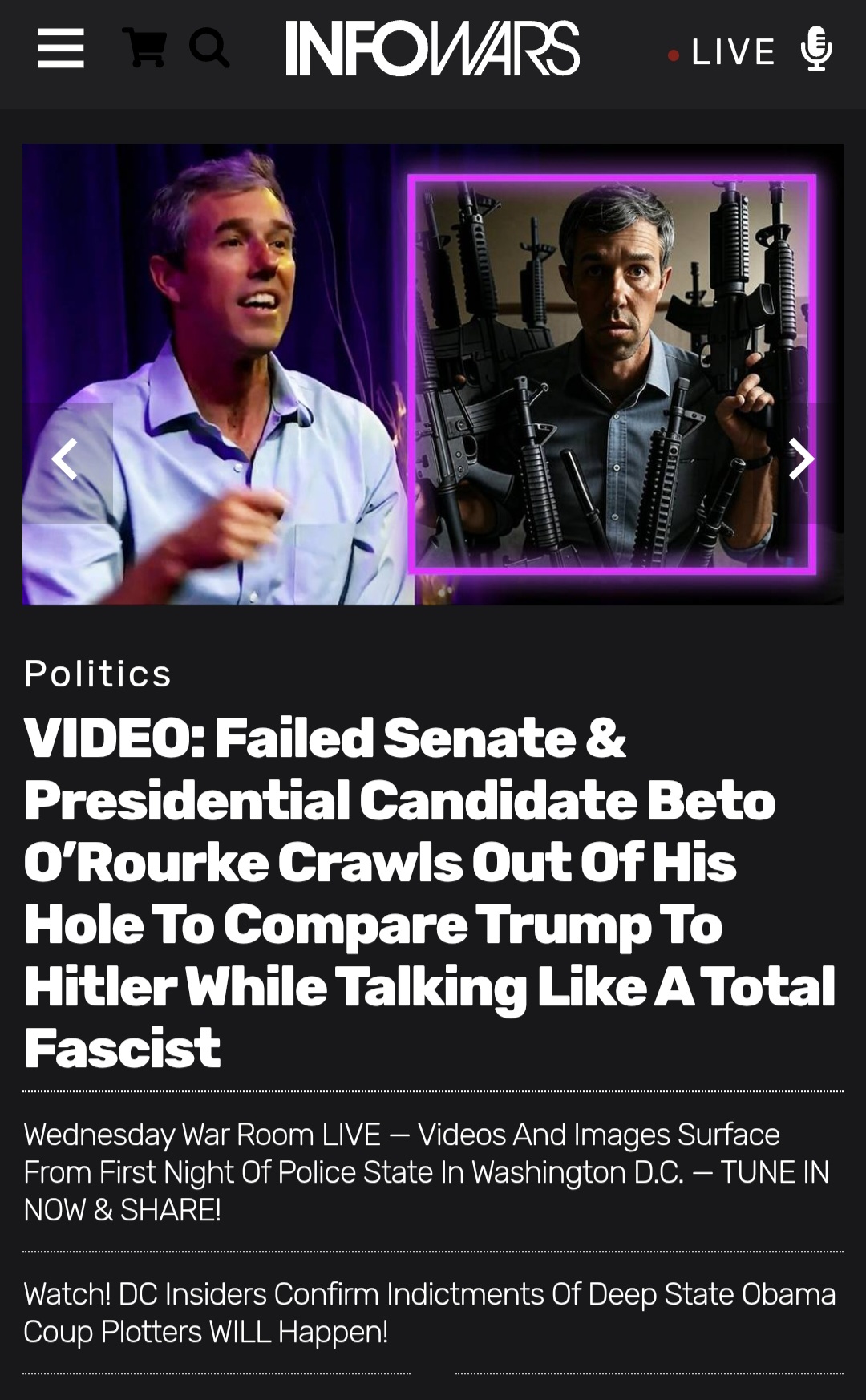Open the Beto O'Rourke video headline article
866x1400 pixels.
point(430,892)
